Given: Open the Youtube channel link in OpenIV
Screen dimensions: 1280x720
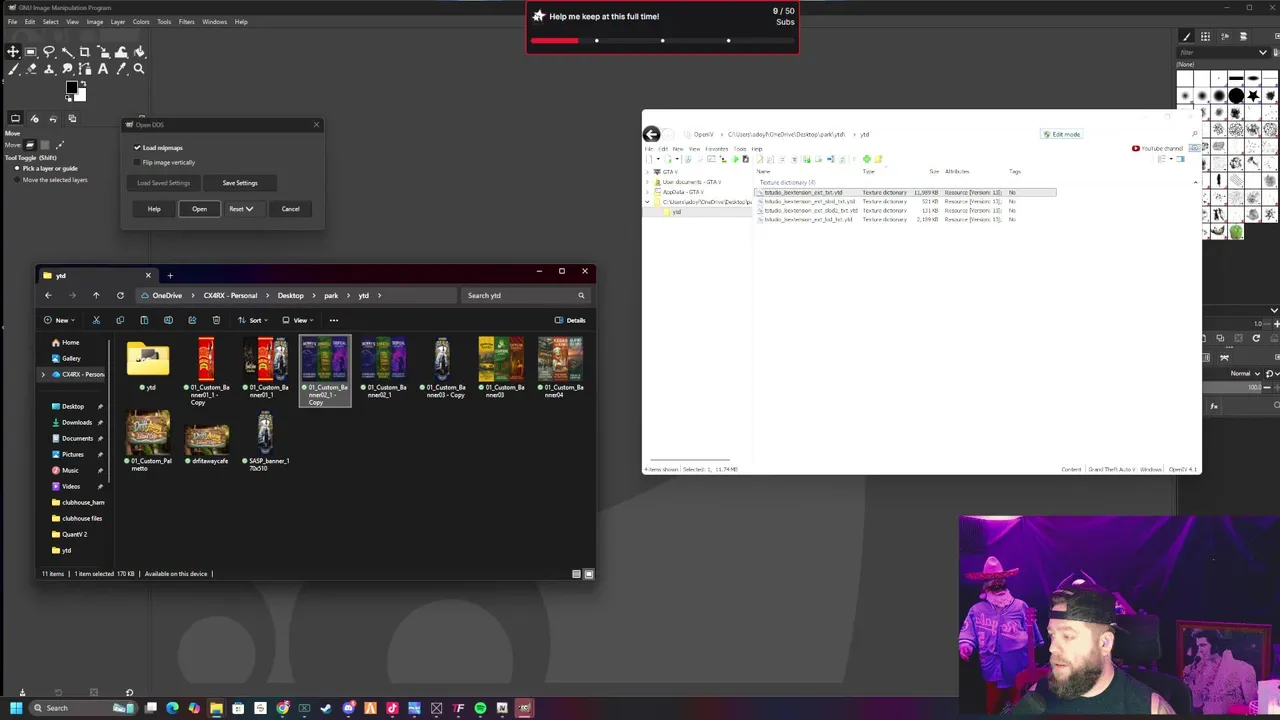Looking at the screenshot, I should pos(1157,148).
